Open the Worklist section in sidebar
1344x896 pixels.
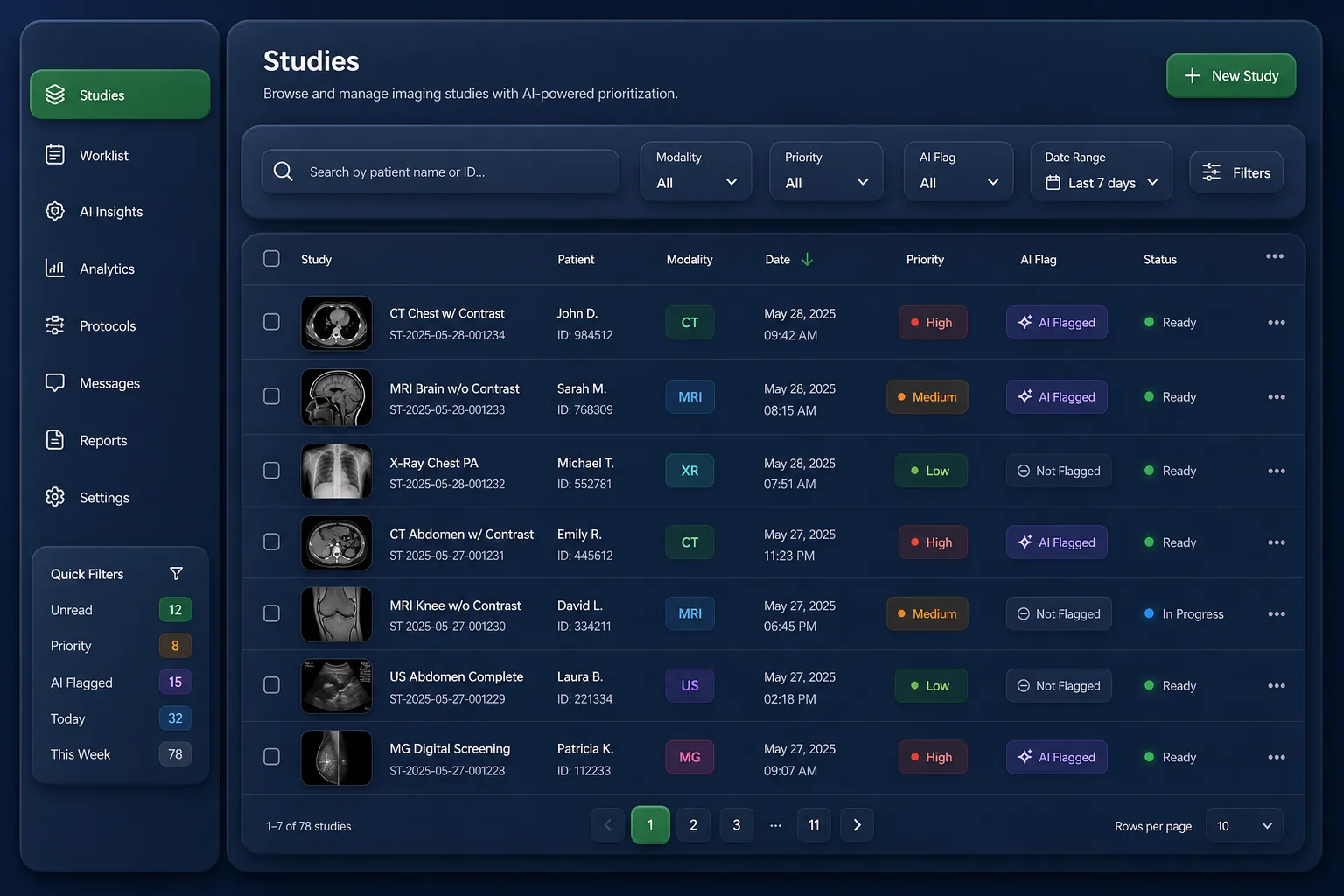coord(120,156)
